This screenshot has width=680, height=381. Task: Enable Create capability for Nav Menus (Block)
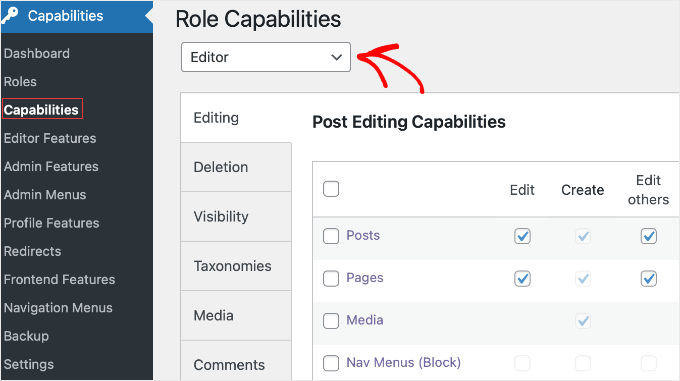pos(583,363)
